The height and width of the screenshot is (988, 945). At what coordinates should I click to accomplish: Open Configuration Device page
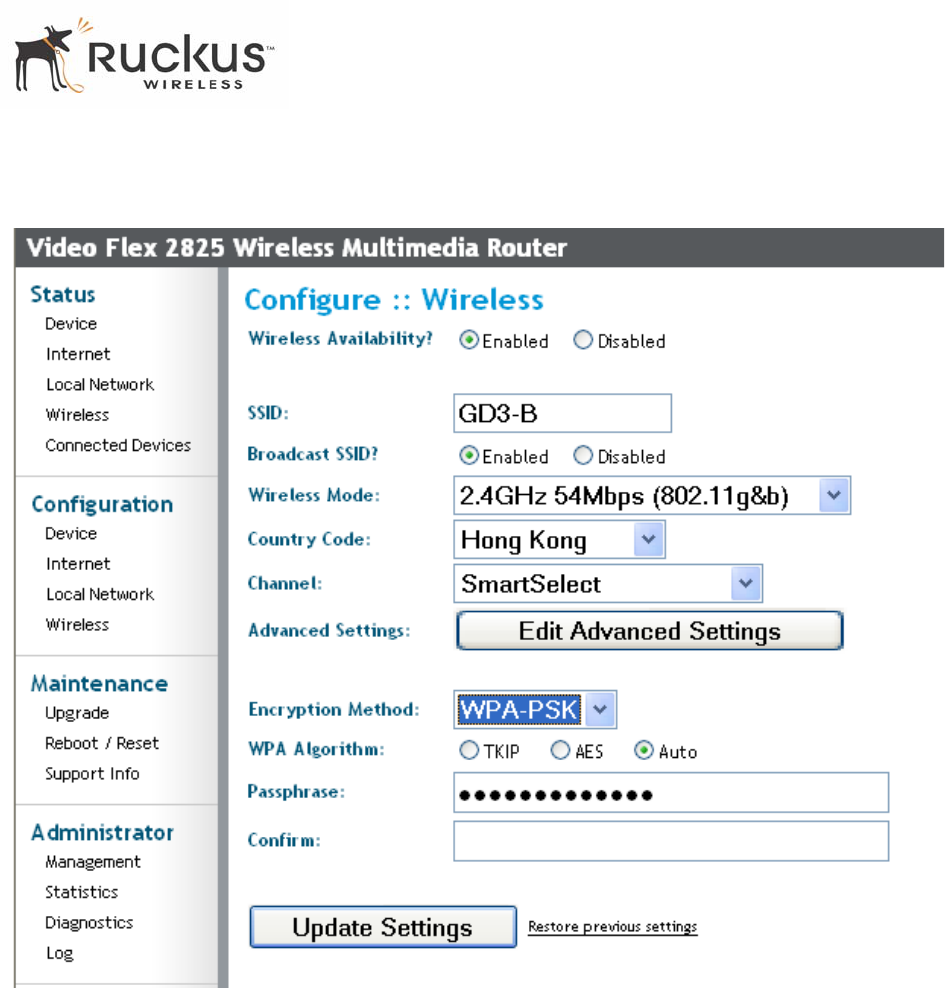tap(71, 534)
